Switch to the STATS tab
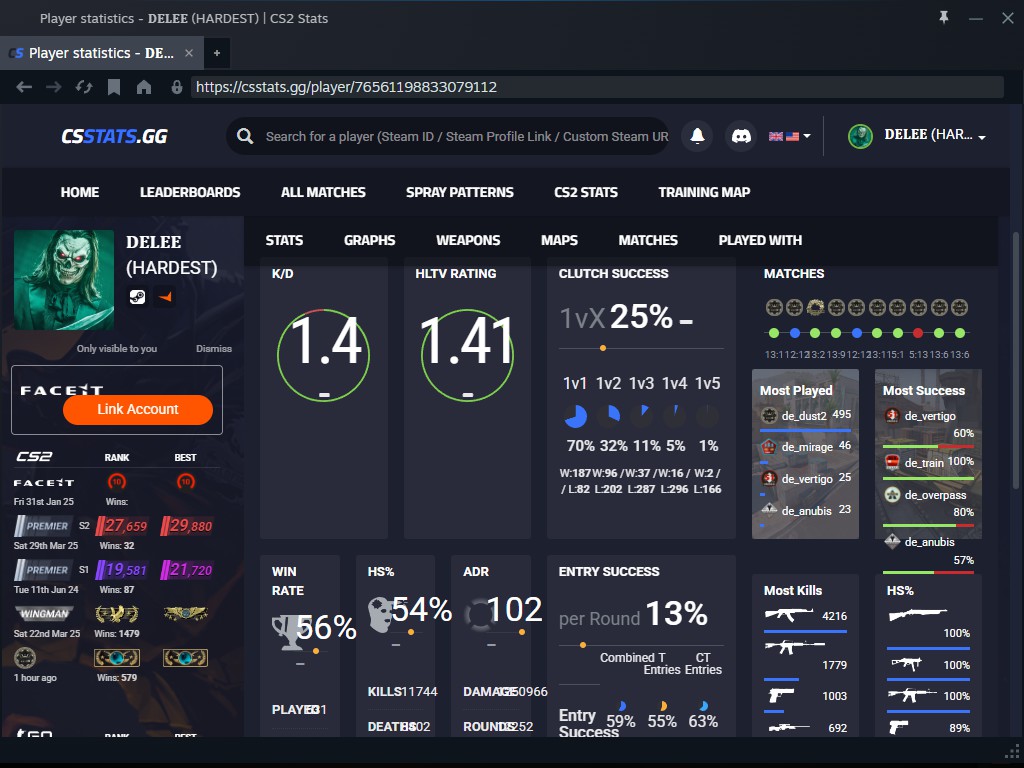 point(284,240)
